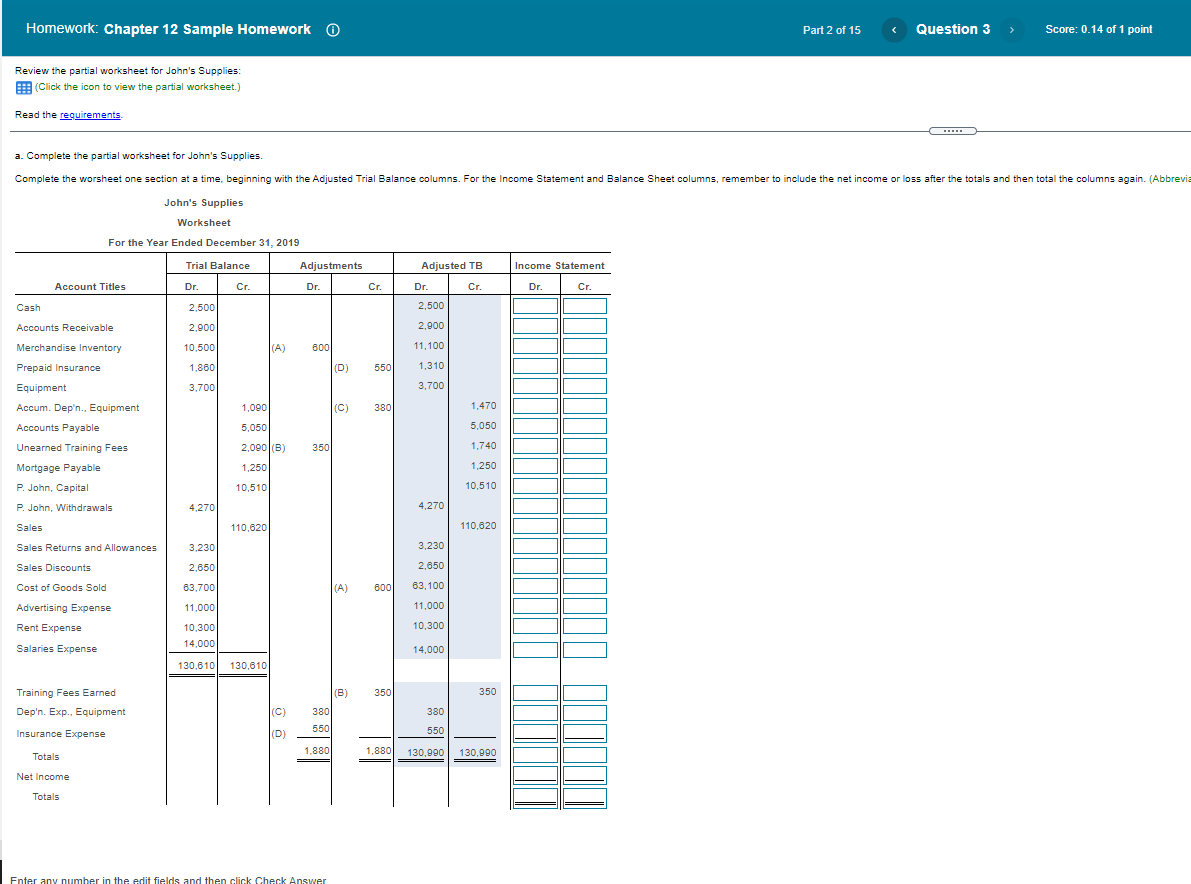Click Sales Returns and Allowances Dr. field
This screenshot has width=1191, height=884.
tap(535, 546)
